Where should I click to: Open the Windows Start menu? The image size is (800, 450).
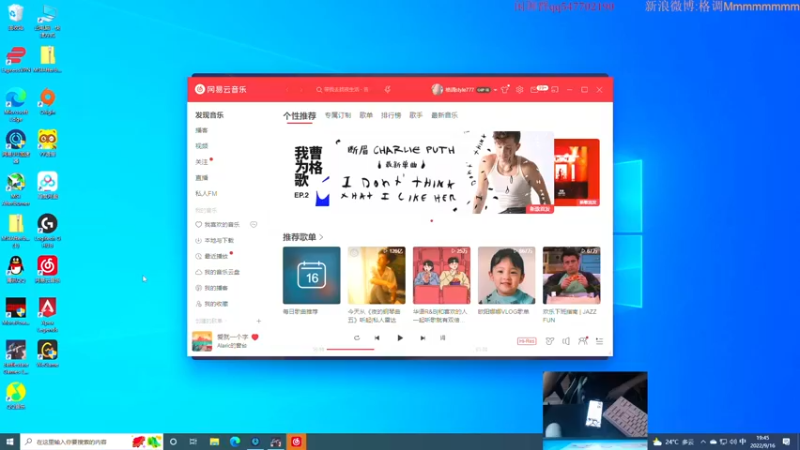[x=10, y=441]
